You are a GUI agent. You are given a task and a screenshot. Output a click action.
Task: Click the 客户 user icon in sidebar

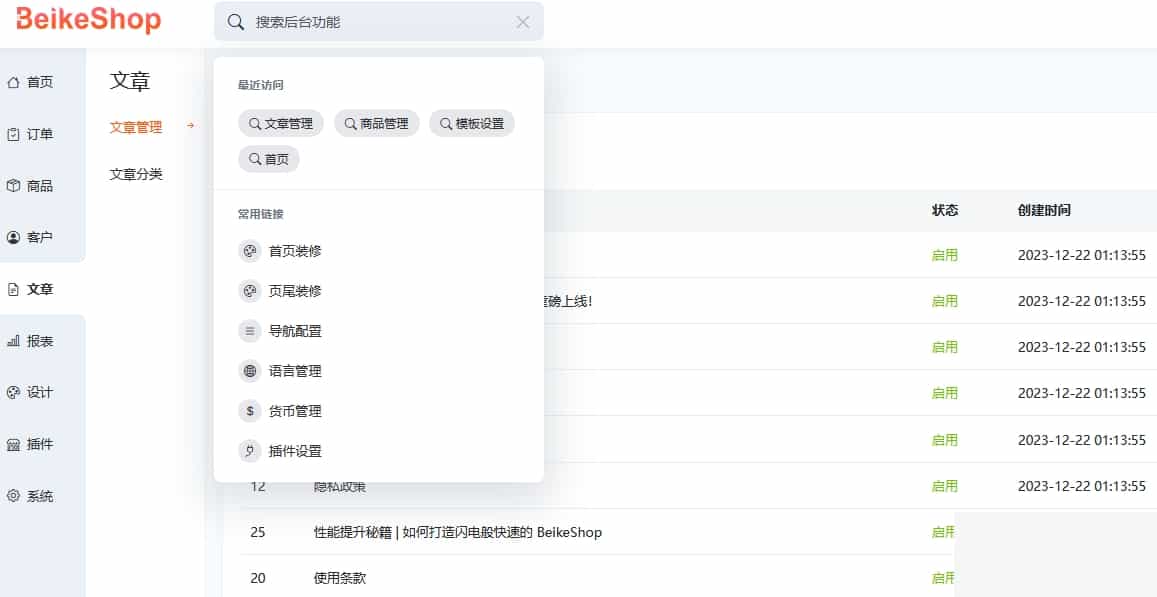click(13, 238)
